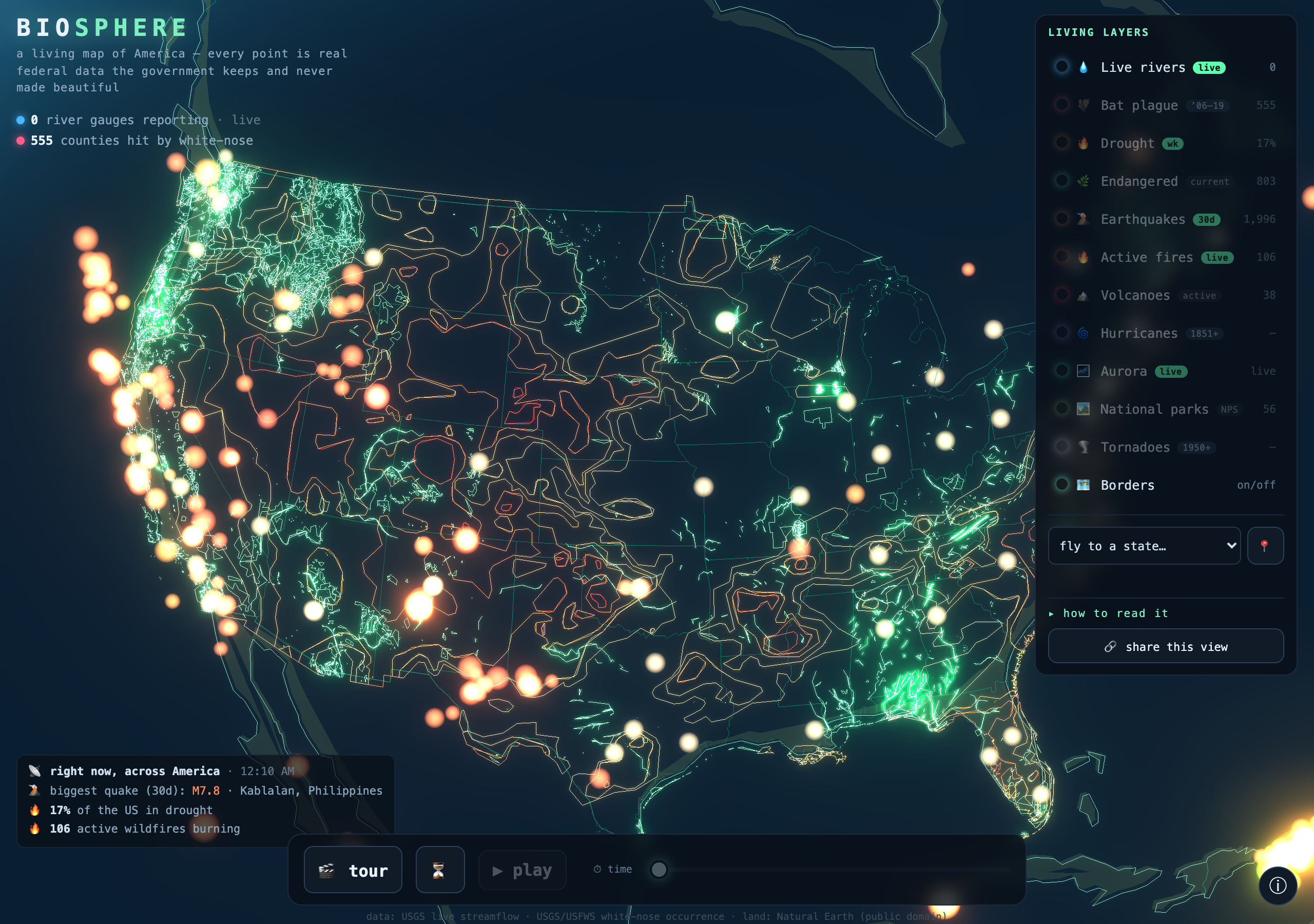Click the M7.8 quake magnitude text
Viewport: 1314px width, 924px height.
205,791
